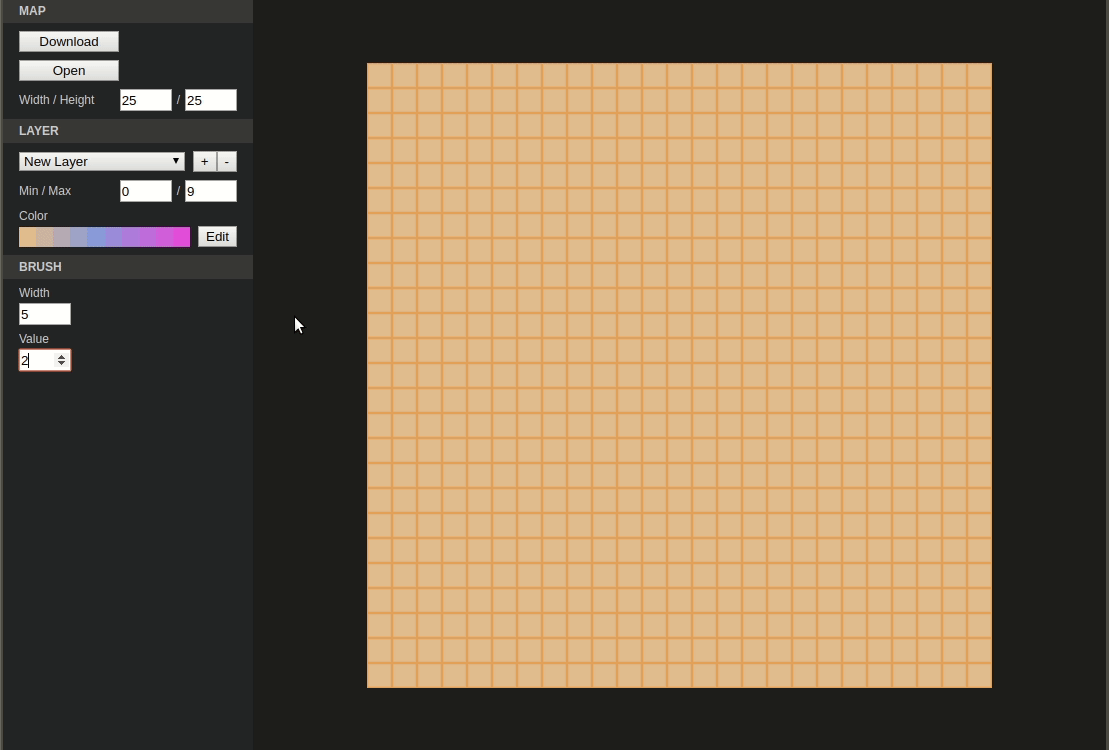
Task: Click the Open map button
Action: (69, 71)
